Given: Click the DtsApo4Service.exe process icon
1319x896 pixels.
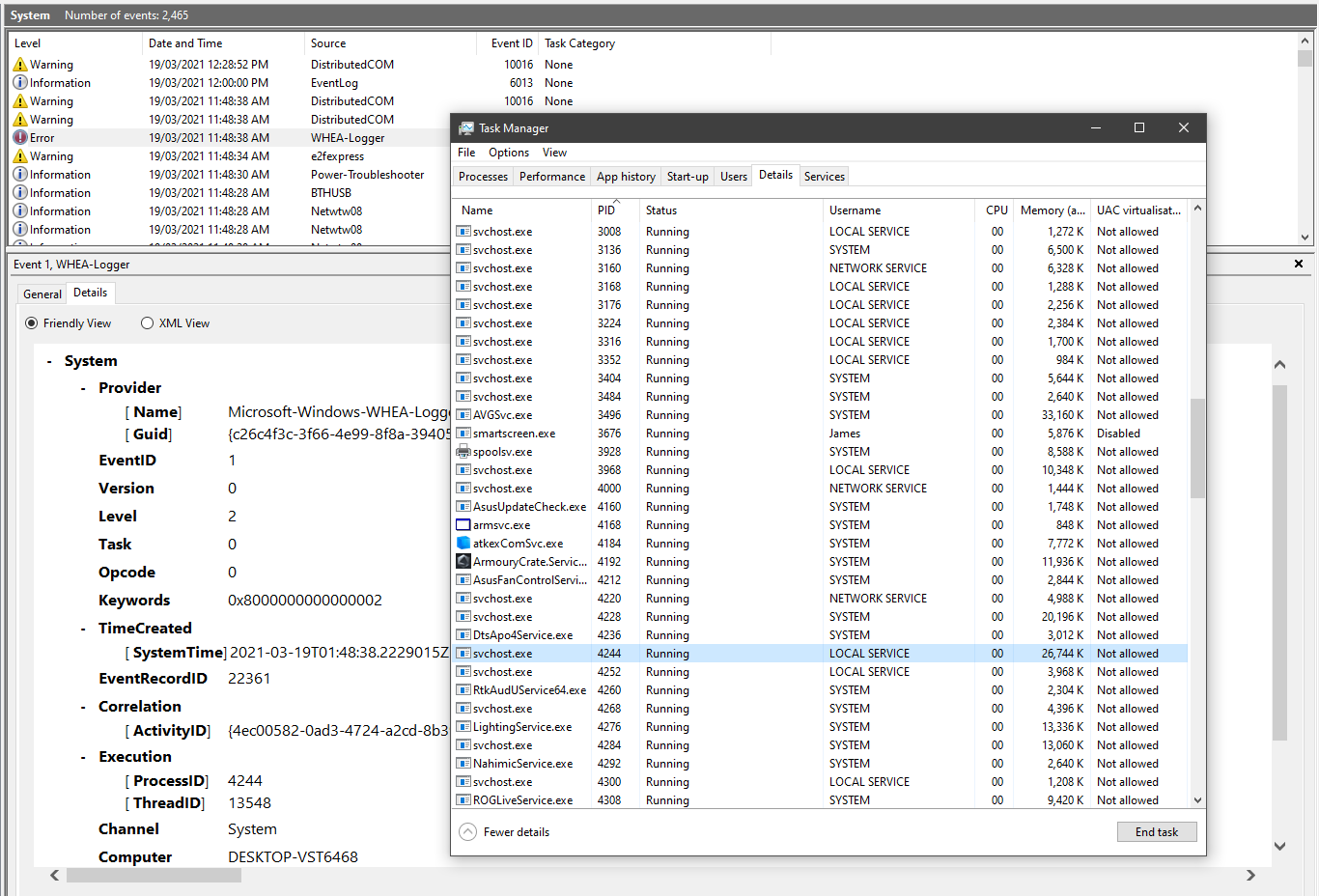Looking at the screenshot, I should pos(463,635).
